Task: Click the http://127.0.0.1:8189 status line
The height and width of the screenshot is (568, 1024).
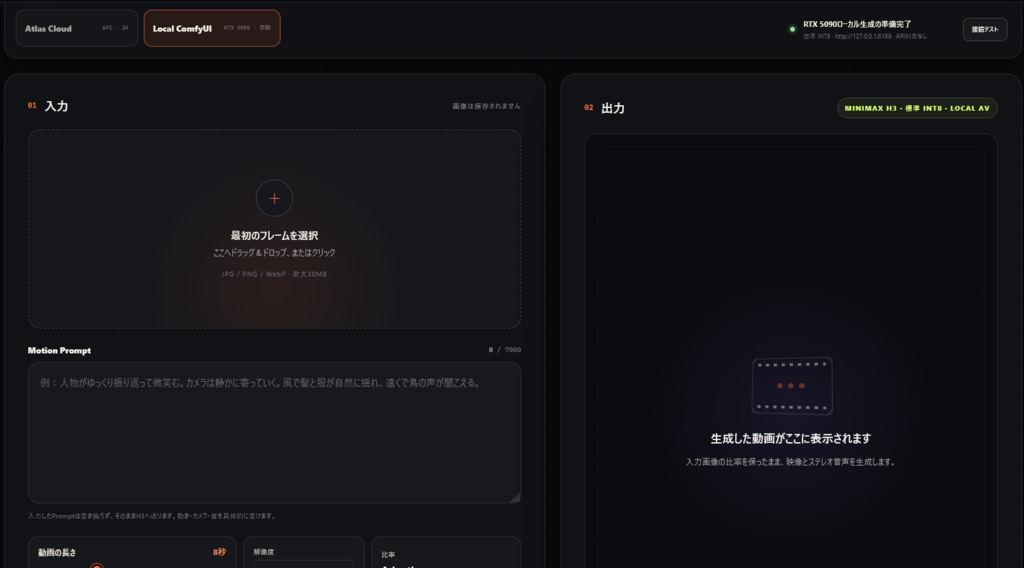Action: tap(865, 37)
